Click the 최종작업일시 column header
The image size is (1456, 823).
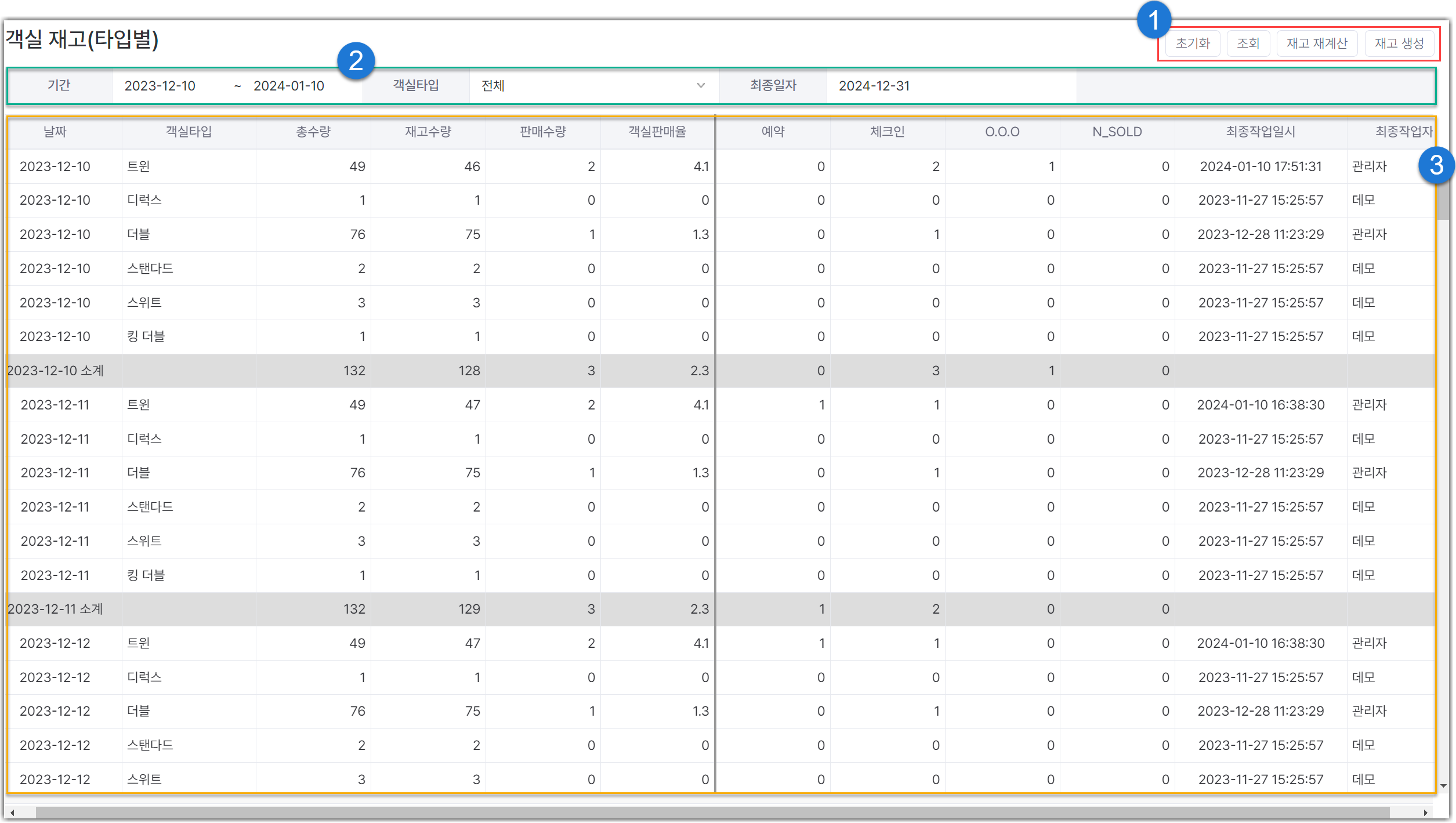pyautogui.click(x=1260, y=132)
